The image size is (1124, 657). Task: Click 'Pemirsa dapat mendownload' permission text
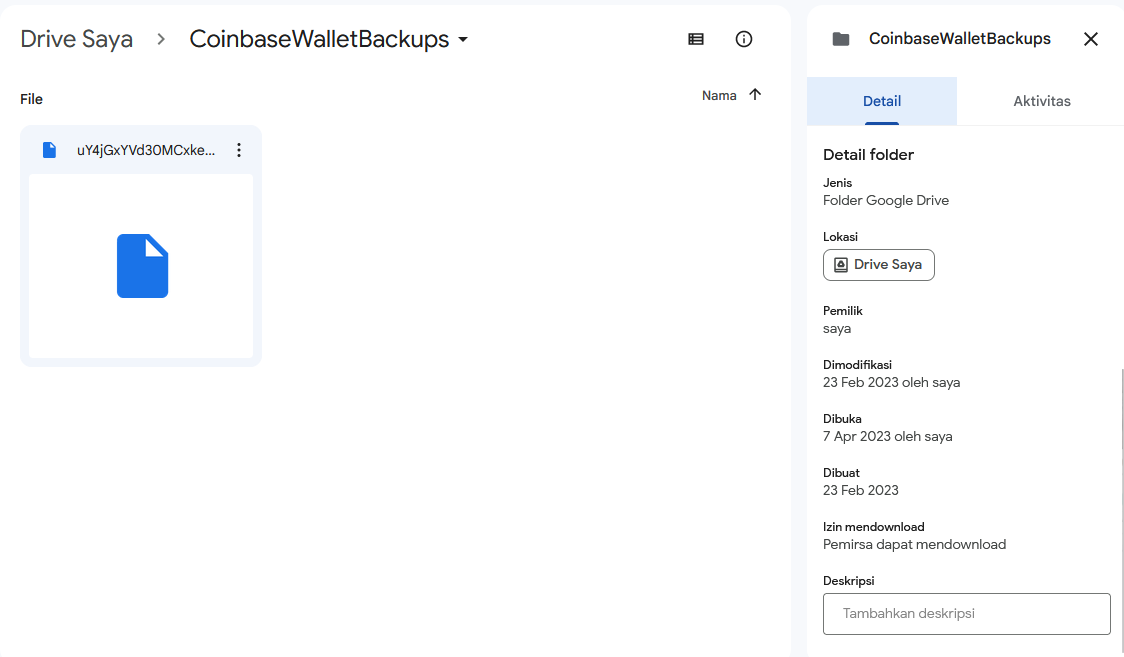pyautogui.click(x=914, y=545)
